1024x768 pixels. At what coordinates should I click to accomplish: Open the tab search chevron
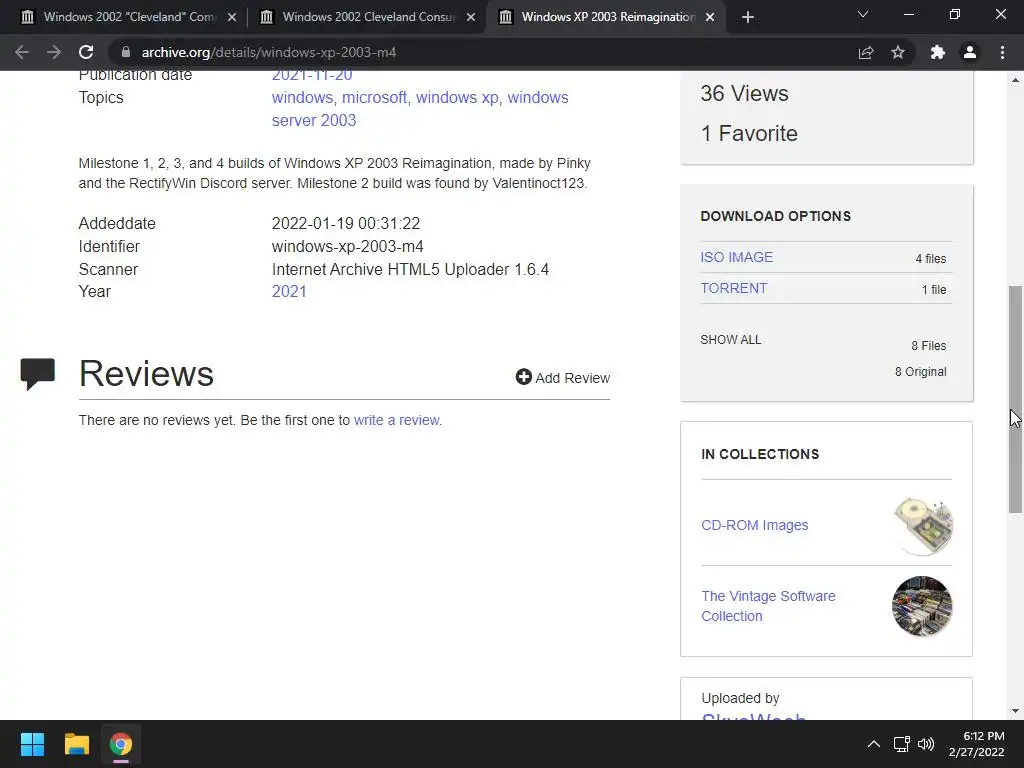click(863, 14)
